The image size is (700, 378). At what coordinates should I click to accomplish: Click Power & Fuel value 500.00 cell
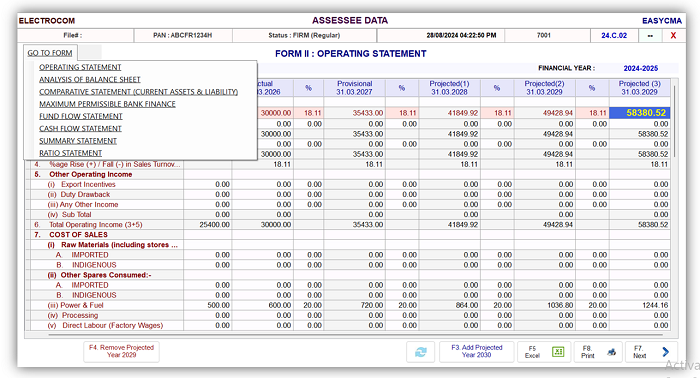pos(208,305)
